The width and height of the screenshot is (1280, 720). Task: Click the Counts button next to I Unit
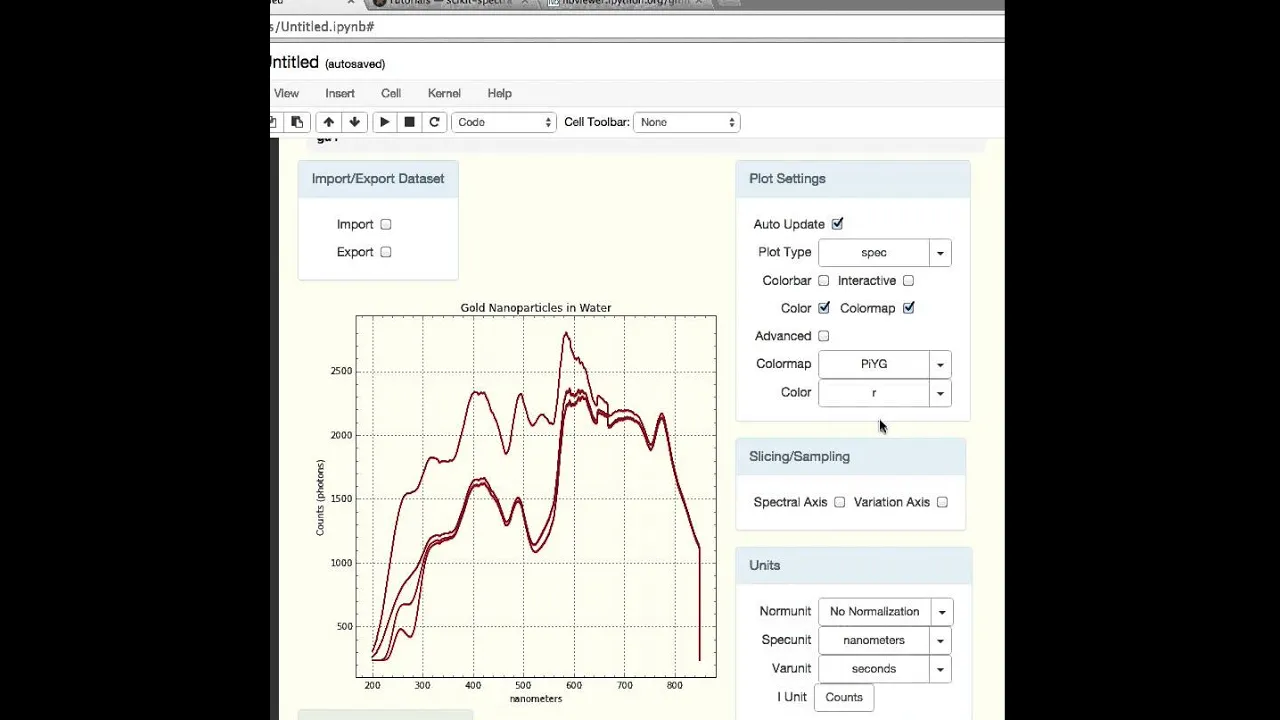(x=844, y=697)
